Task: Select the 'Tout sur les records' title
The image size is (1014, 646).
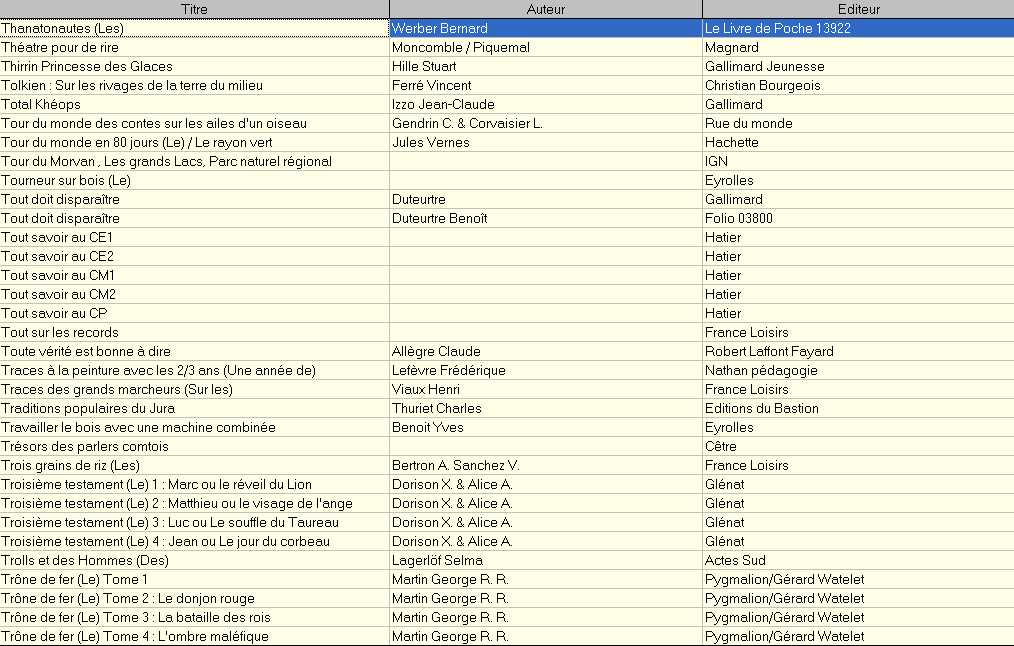Action: pyautogui.click(x=194, y=332)
